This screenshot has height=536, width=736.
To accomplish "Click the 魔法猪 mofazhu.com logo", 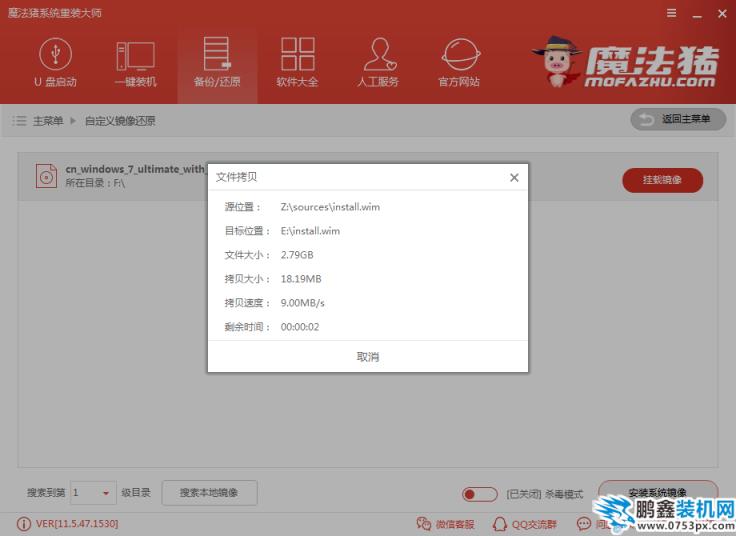I will (626, 61).
